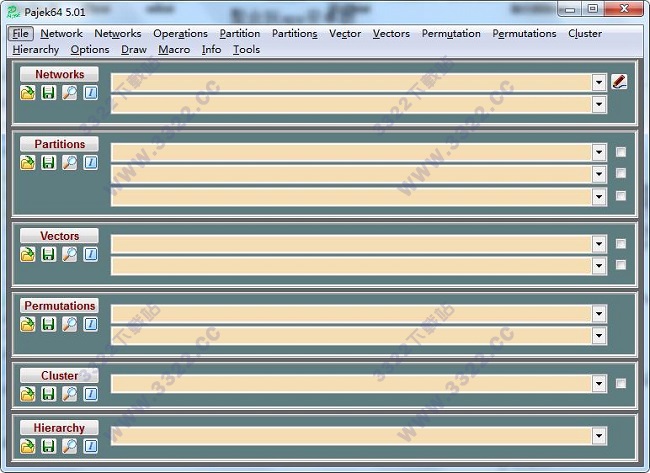Expand the Cluster dropdown arrow

(x=599, y=383)
